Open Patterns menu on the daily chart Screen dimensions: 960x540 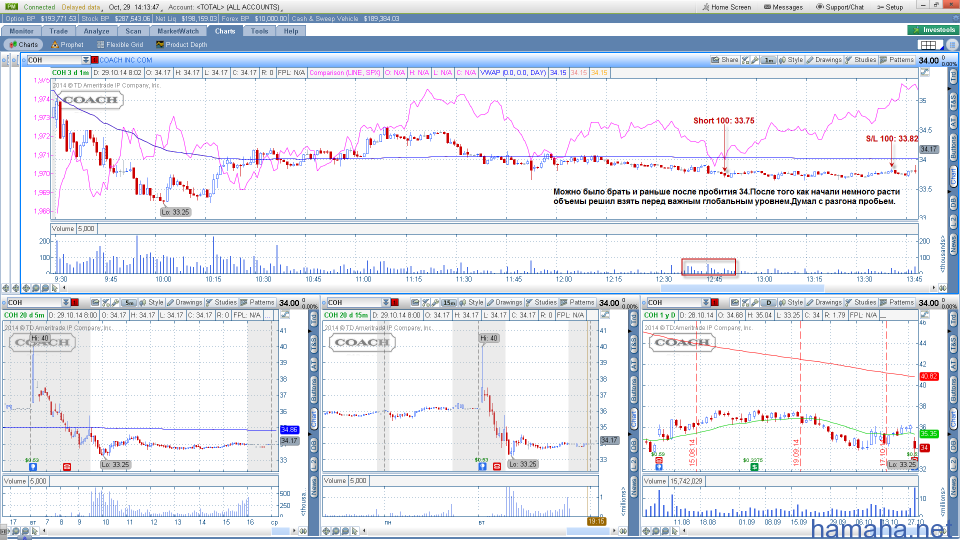tap(897, 302)
